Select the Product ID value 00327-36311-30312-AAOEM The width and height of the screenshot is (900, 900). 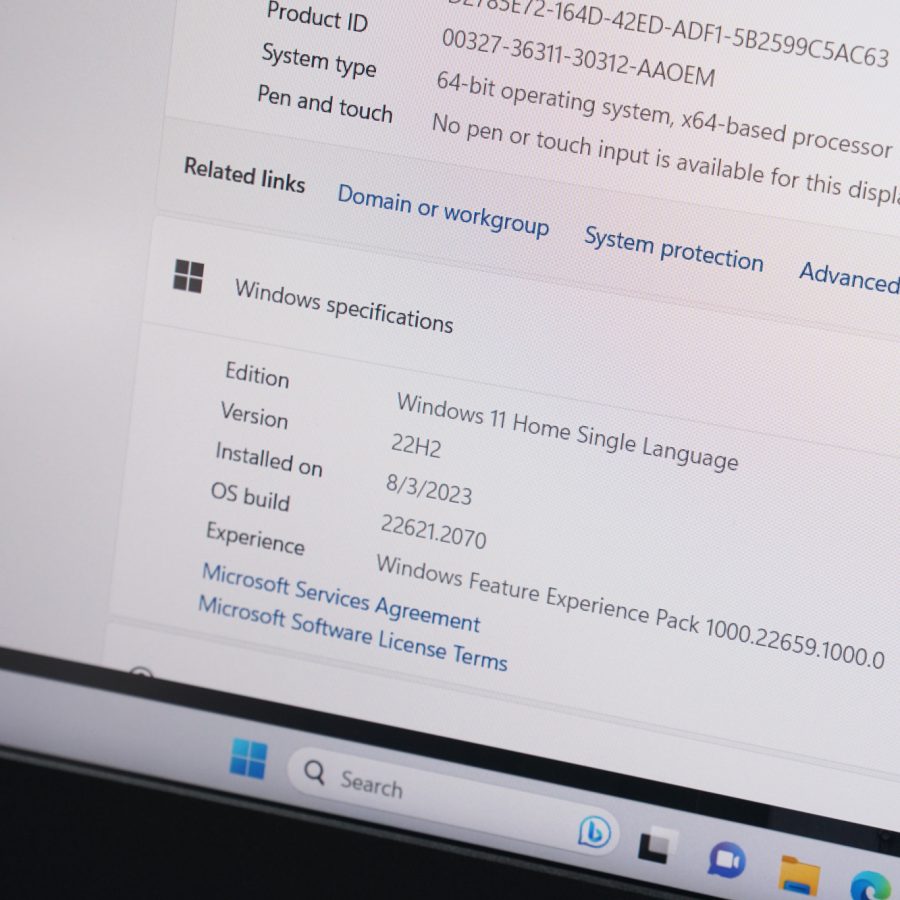(x=579, y=57)
